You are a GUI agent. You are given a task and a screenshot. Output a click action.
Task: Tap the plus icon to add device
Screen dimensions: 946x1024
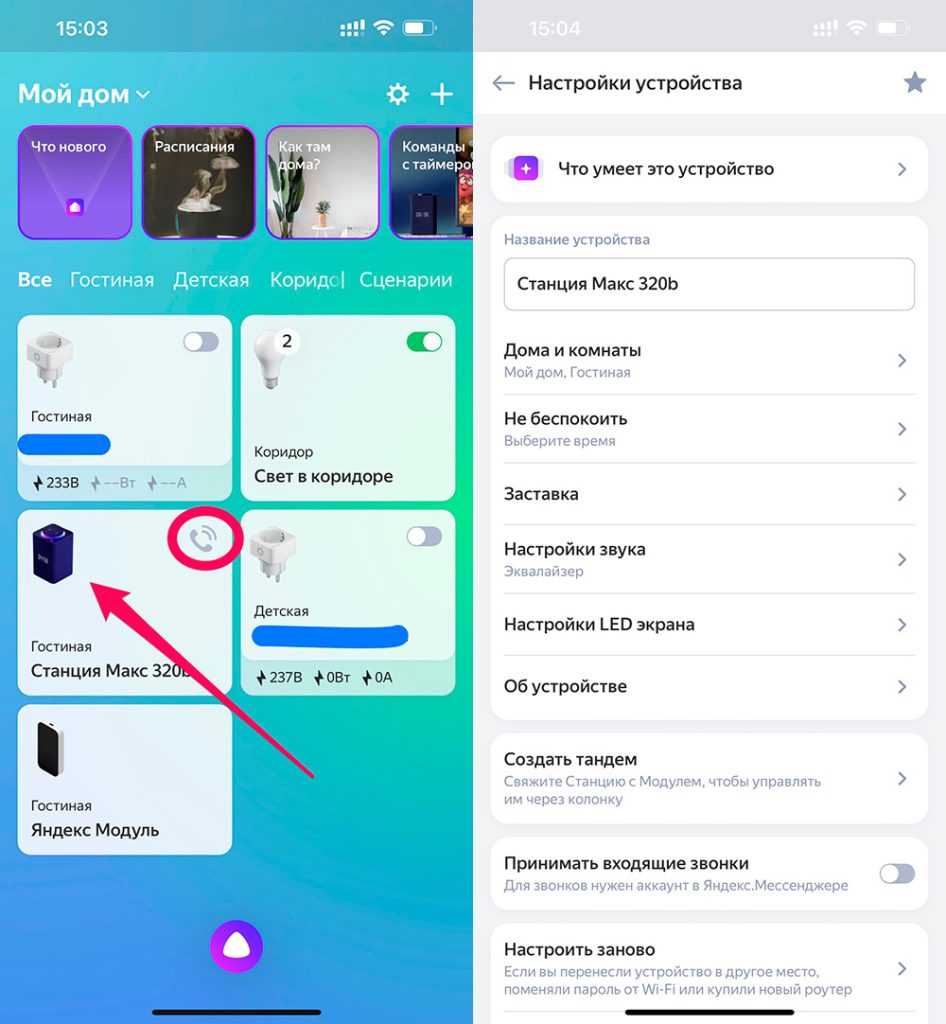point(442,94)
